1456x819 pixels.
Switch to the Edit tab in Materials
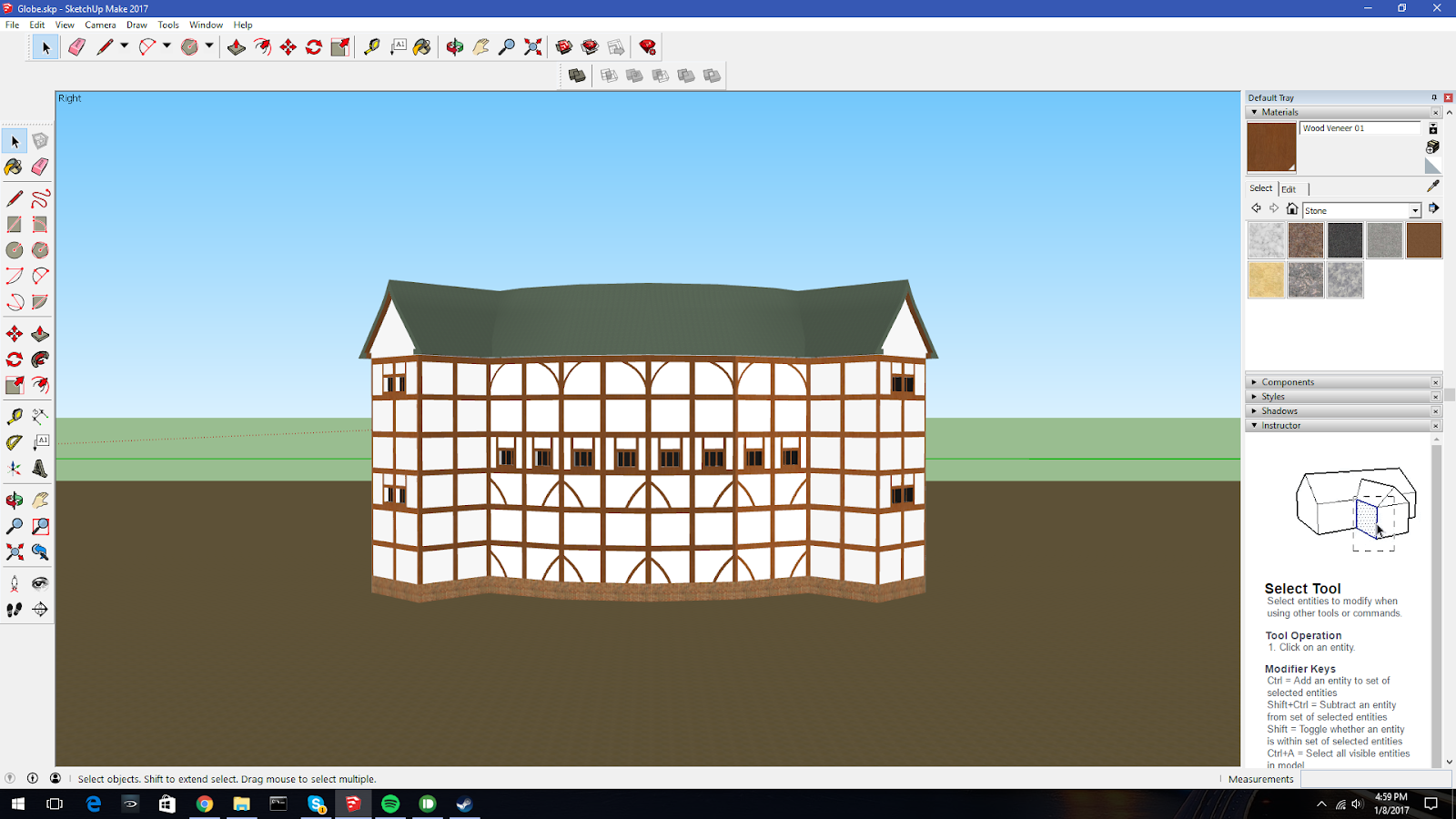[1288, 188]
